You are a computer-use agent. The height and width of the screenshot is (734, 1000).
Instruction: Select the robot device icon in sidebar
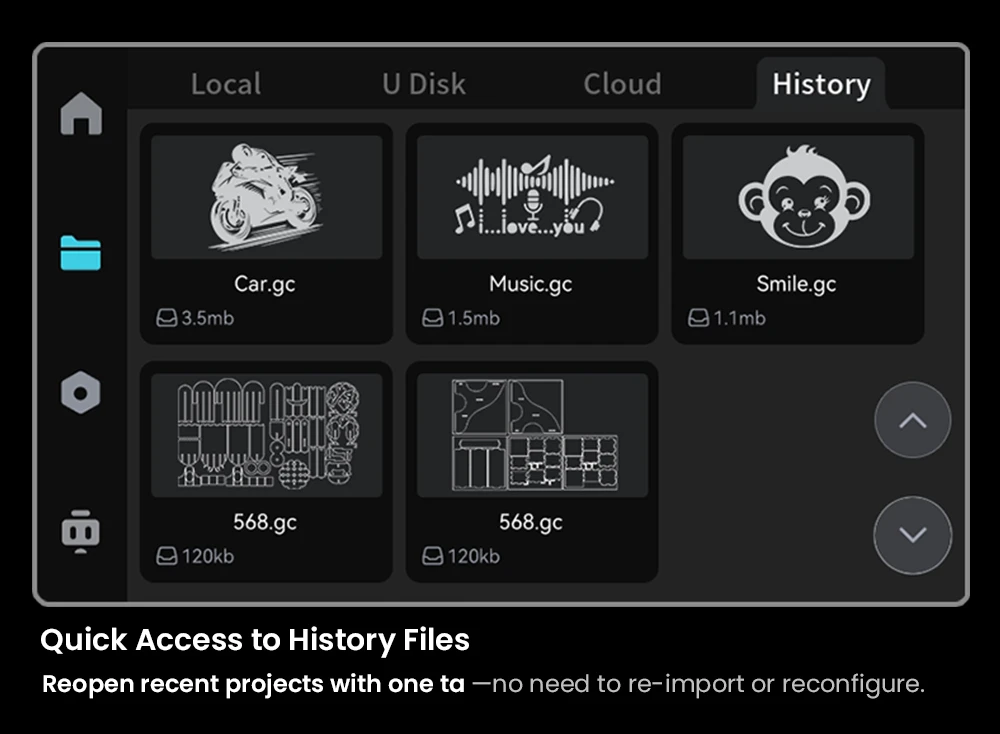point(81,530)
